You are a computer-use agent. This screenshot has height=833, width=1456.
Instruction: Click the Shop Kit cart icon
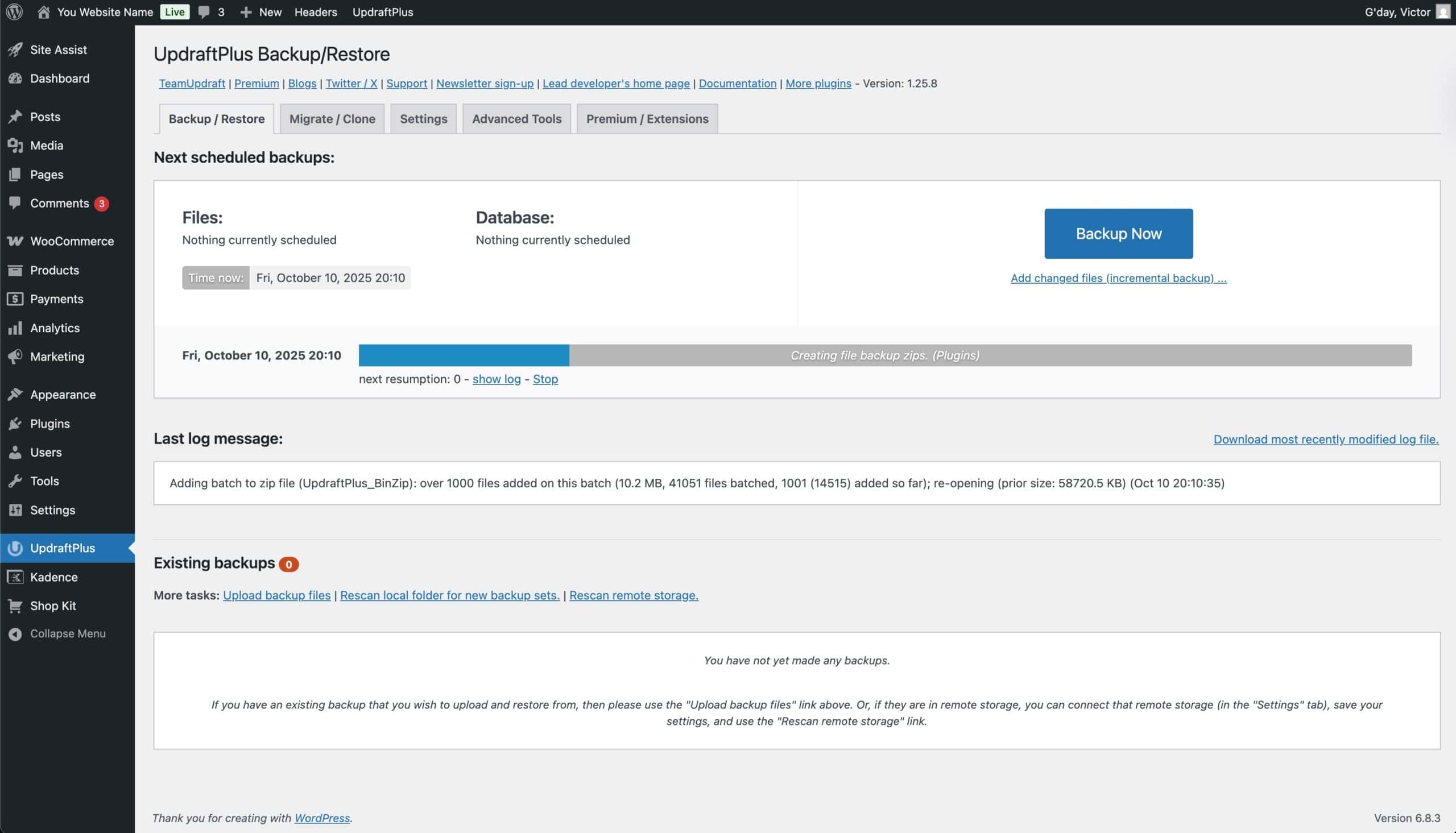[15, 606]
